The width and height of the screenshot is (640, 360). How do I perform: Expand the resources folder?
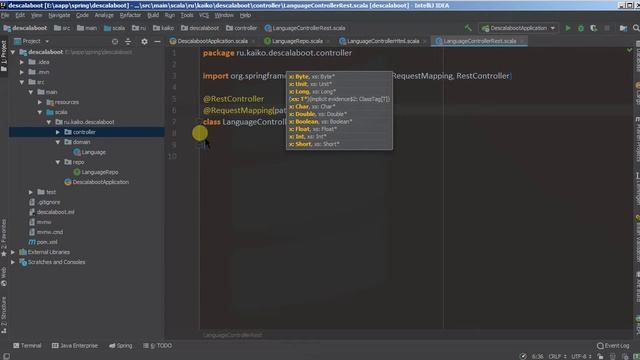40,102
